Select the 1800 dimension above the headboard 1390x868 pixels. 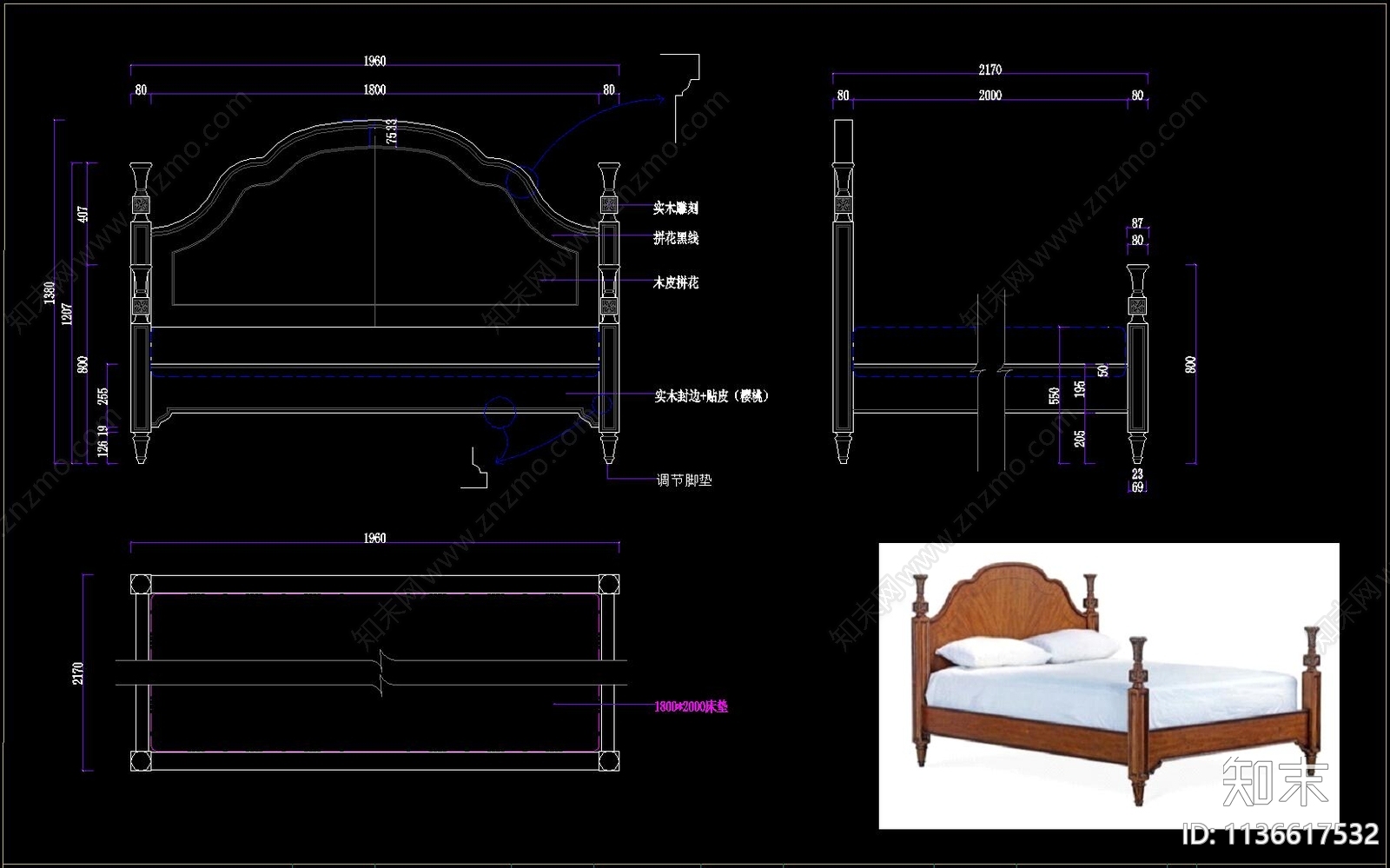point(374,90)
